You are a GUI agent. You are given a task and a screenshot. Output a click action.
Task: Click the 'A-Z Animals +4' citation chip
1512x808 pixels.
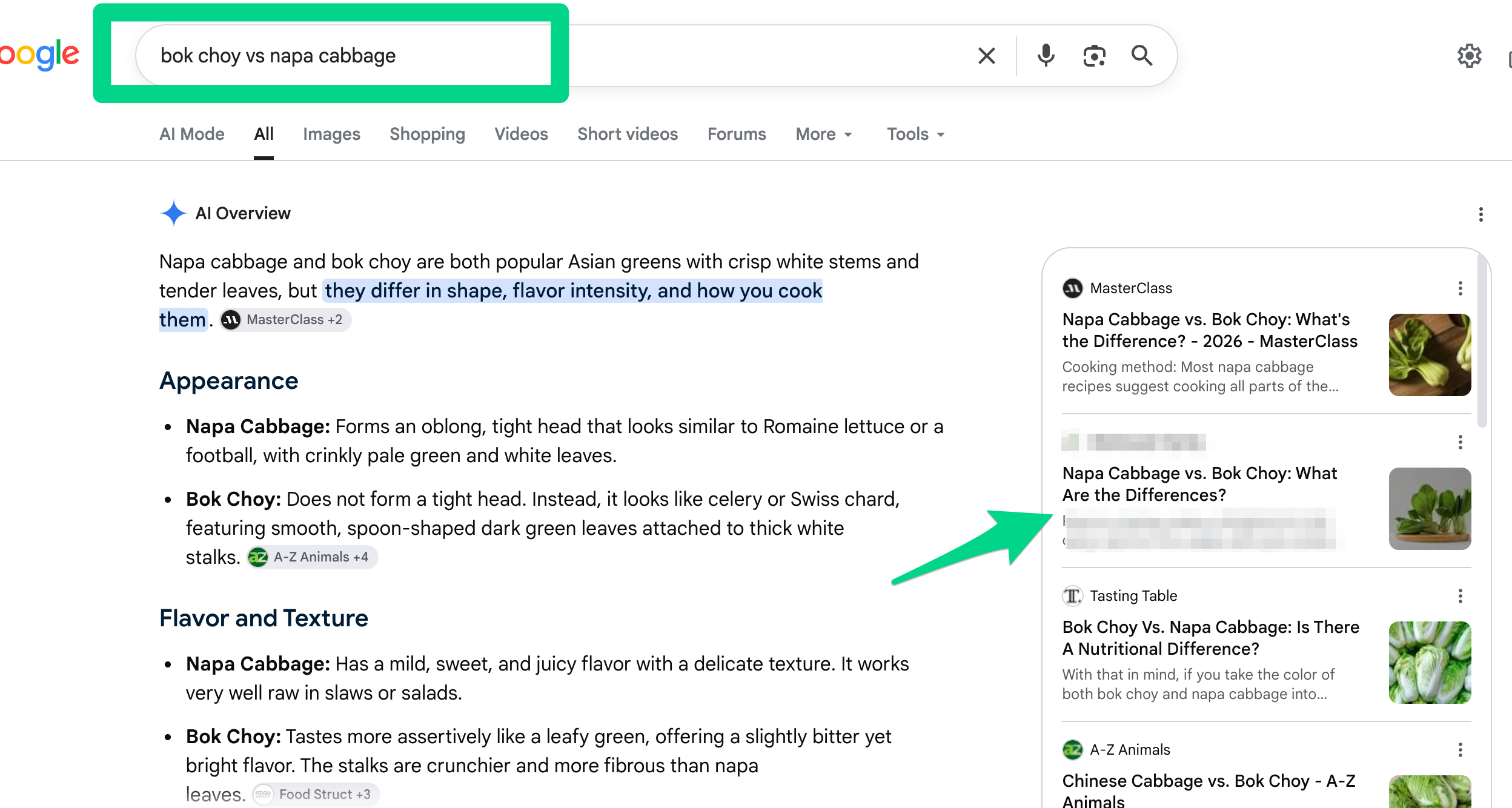(312, 557)
